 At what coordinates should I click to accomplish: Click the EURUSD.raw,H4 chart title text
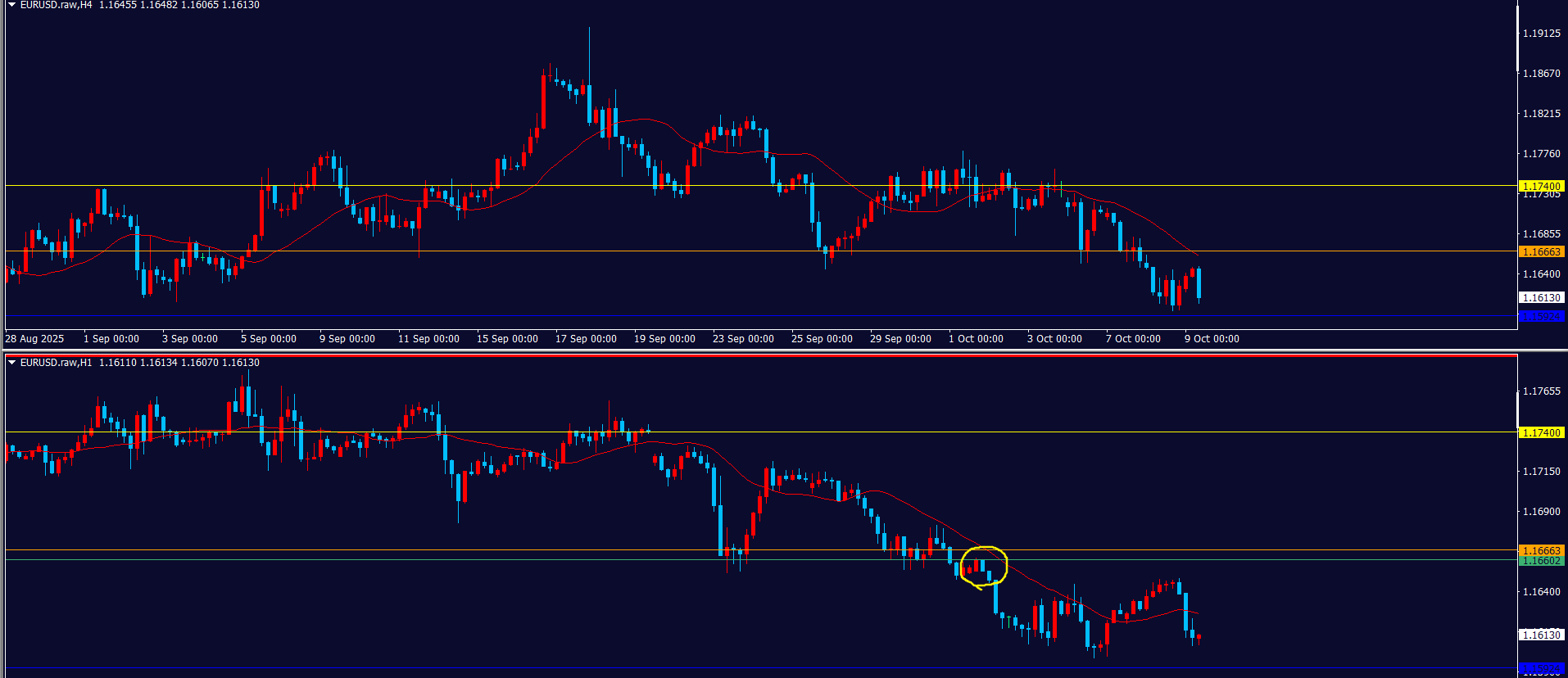(56, 5)
